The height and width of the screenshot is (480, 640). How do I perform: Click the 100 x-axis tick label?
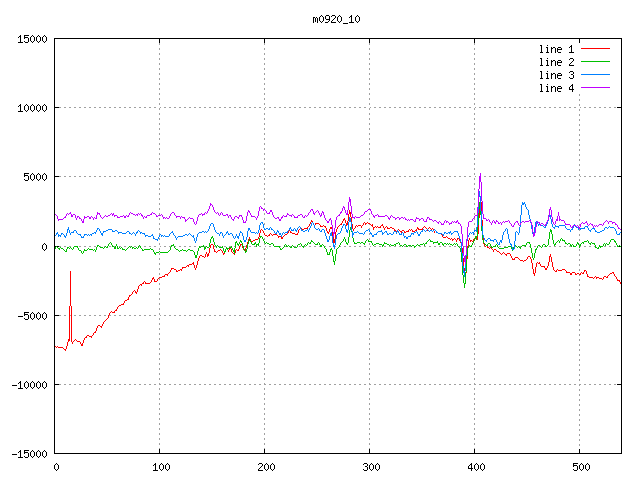coord(160,467)
